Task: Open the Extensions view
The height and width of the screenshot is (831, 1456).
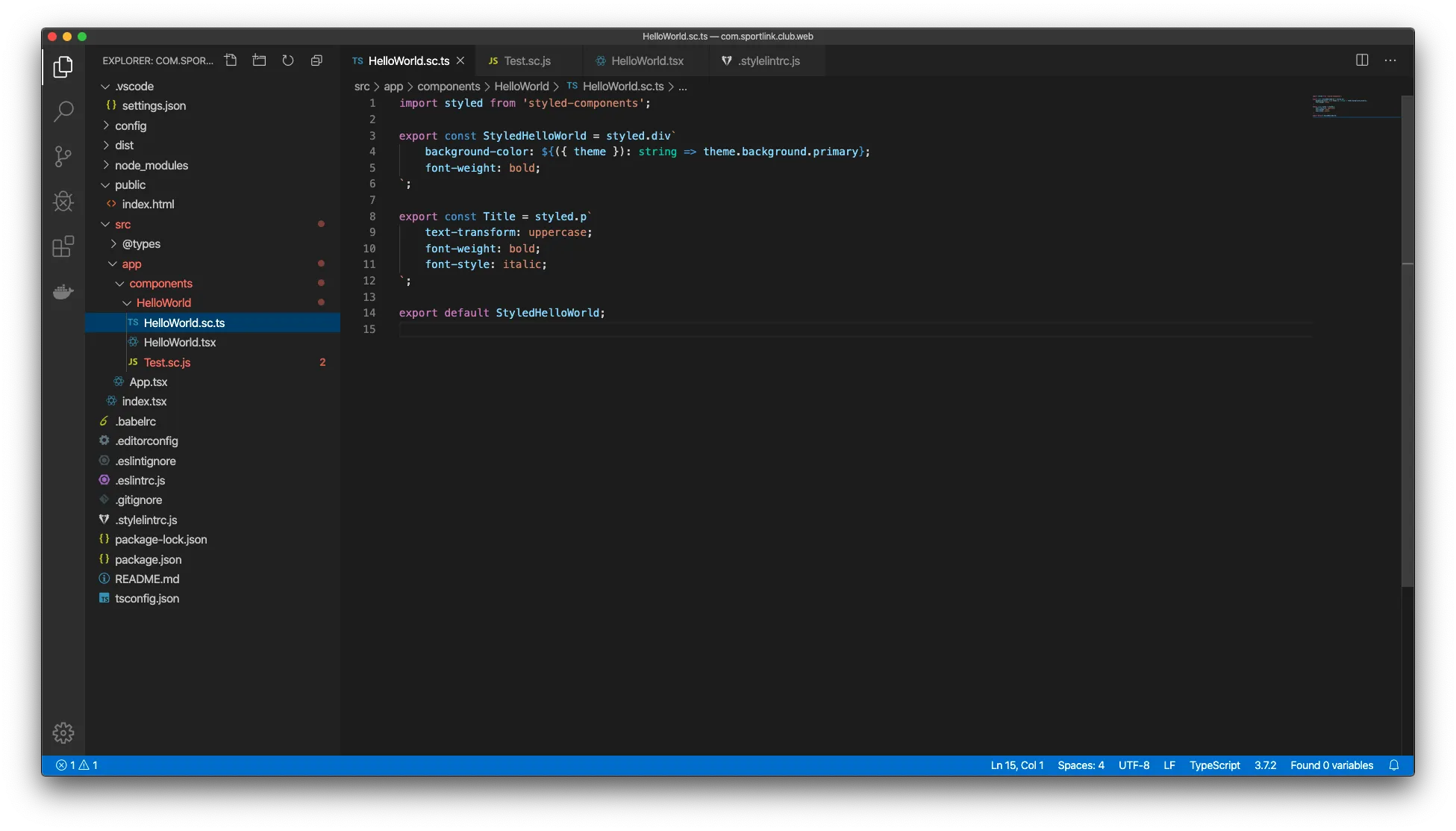Action: pyautogui.click(x=63, y=246)
